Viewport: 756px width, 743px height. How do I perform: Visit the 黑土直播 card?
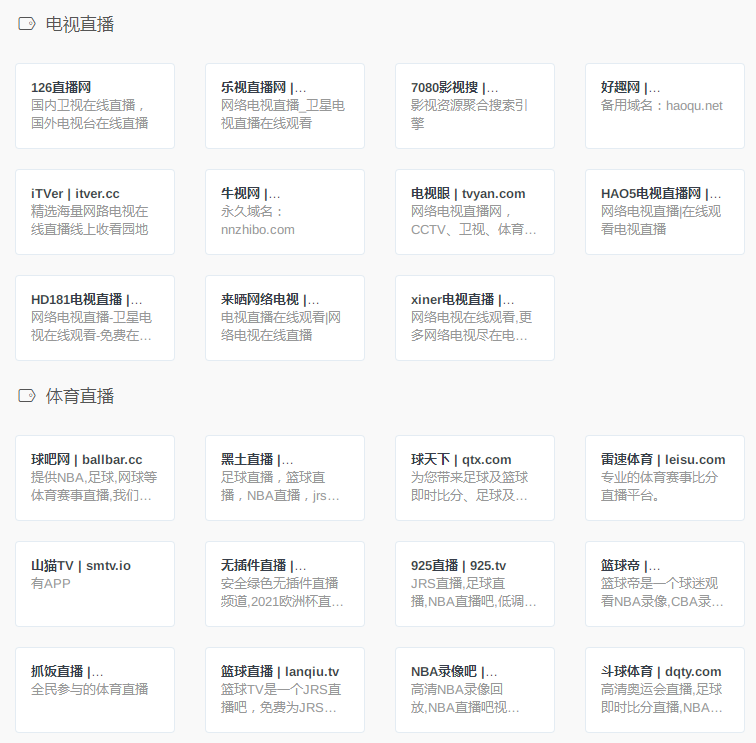[285, 478]
